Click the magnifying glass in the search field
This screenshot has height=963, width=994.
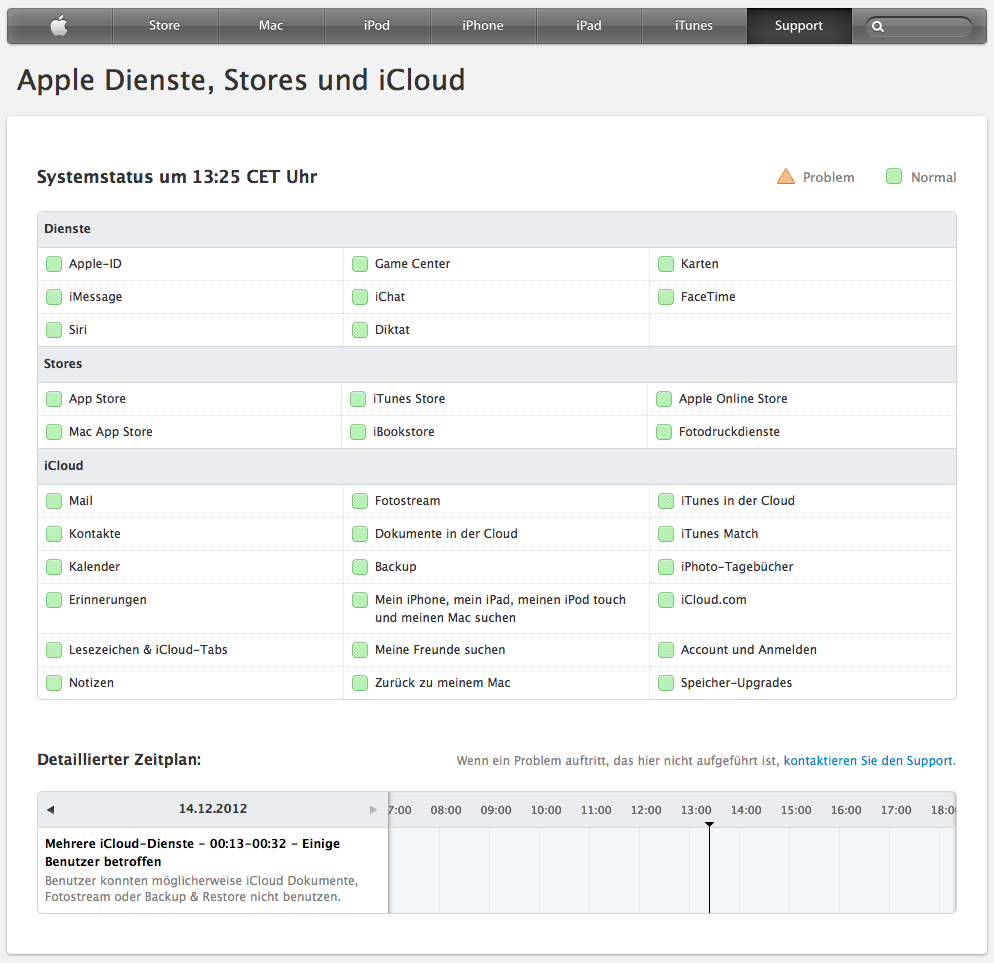click(878, 26)
